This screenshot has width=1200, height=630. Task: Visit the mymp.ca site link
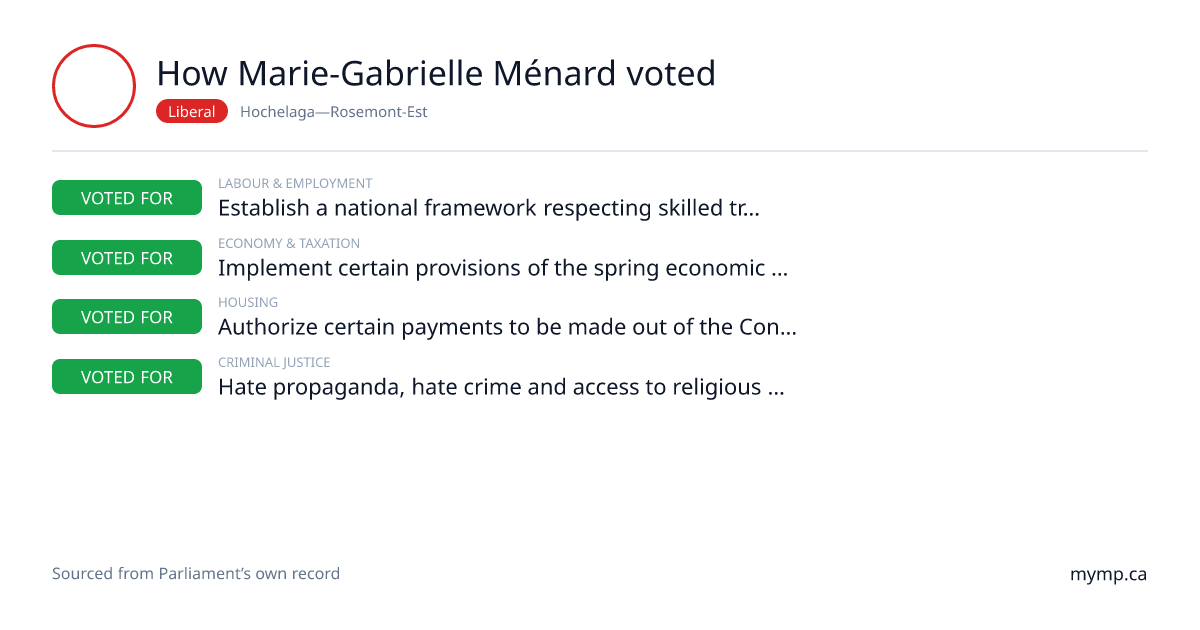pyautogui.click(x=1108, y=575)
